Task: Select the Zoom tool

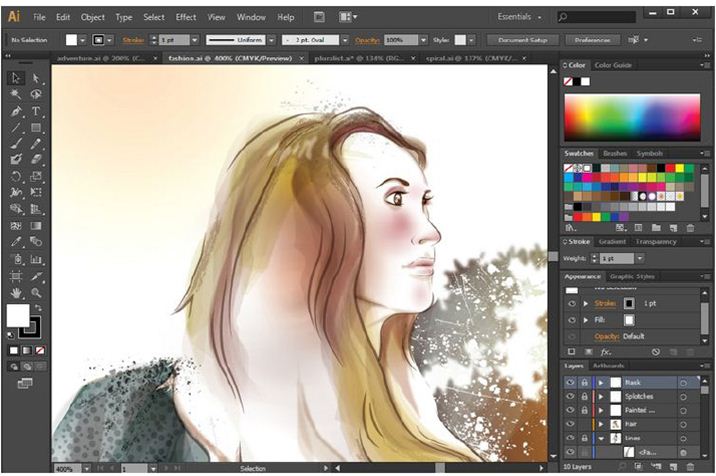Action: pyautogui.click(x=36, y=293)
